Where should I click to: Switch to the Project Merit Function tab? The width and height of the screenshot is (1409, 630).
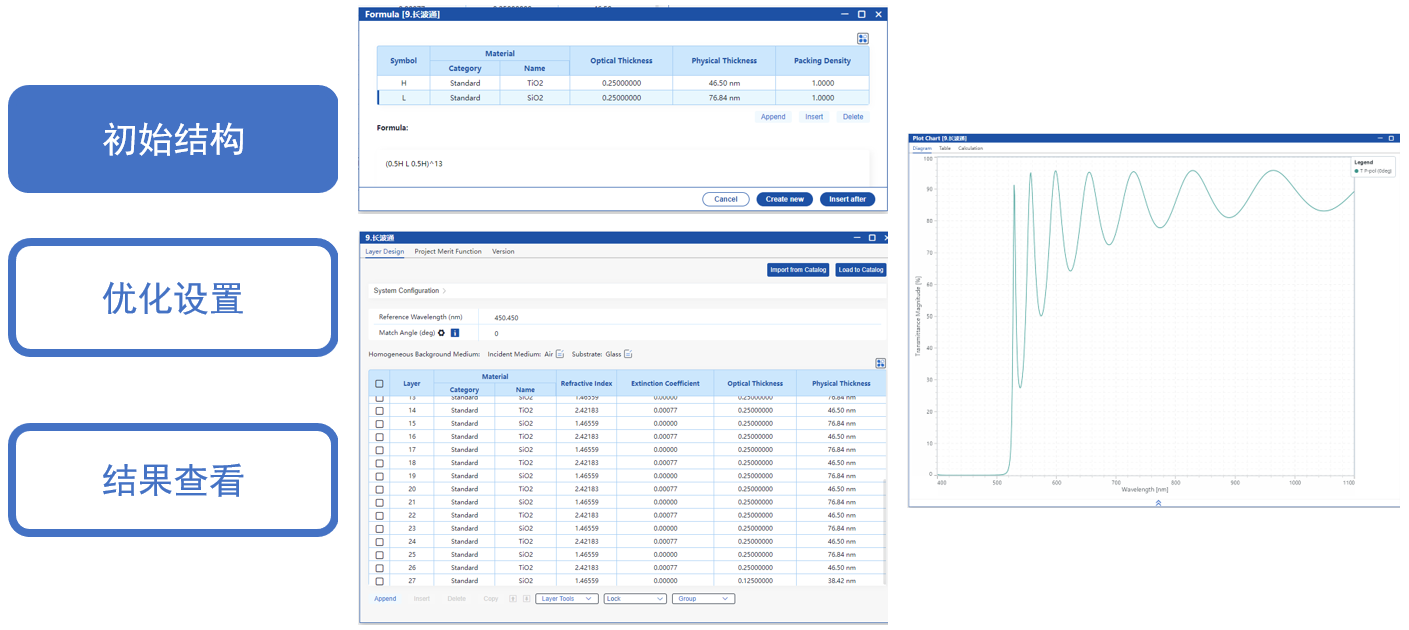(447, 252)
